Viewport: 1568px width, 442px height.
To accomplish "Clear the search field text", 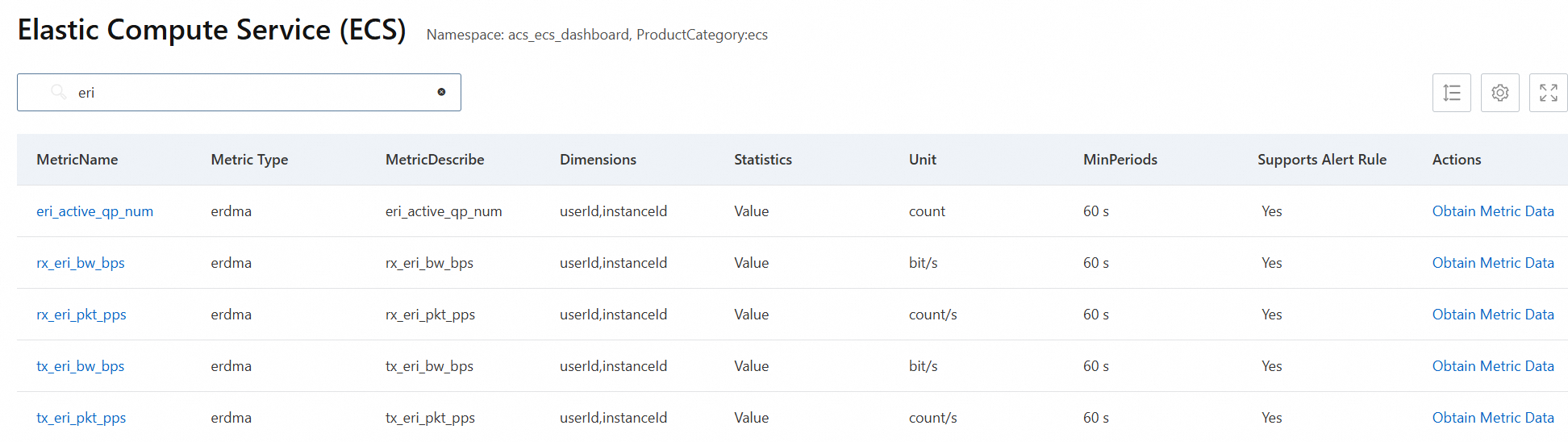I will point(441,92).
